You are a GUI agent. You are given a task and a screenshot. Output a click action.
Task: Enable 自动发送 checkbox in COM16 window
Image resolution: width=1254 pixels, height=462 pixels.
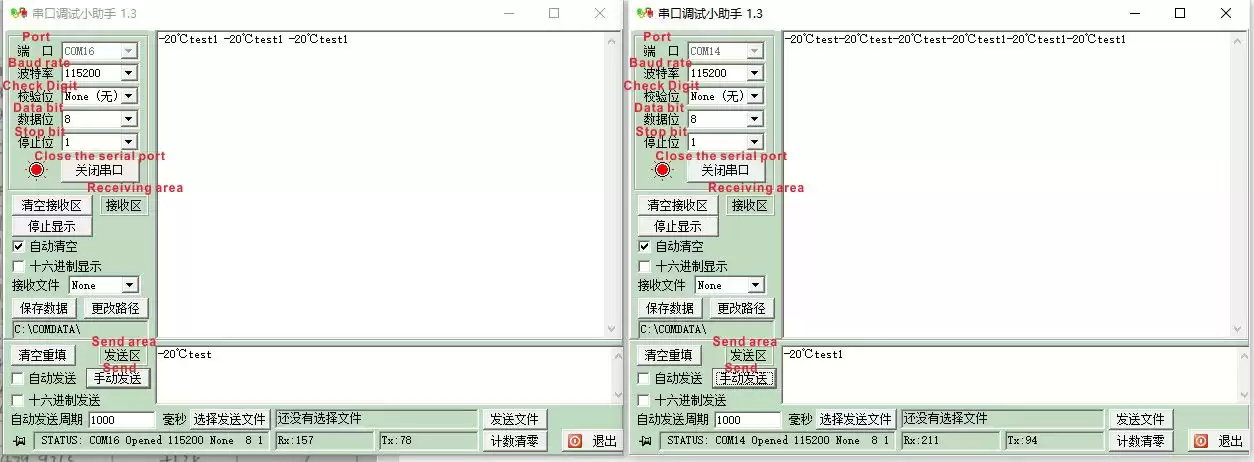point(18,378)
